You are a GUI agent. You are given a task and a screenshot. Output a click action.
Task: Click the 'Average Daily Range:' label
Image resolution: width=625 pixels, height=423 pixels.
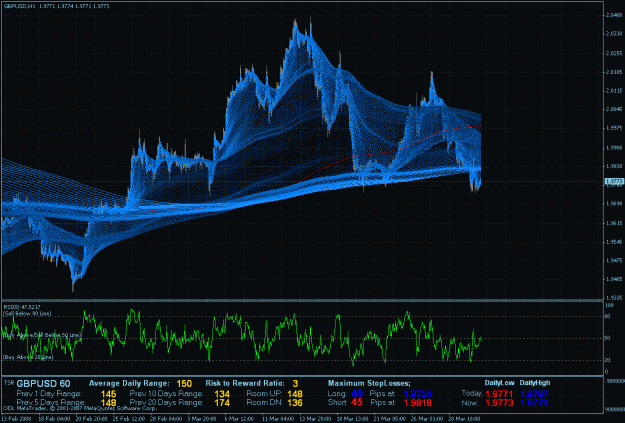(129, 384)
